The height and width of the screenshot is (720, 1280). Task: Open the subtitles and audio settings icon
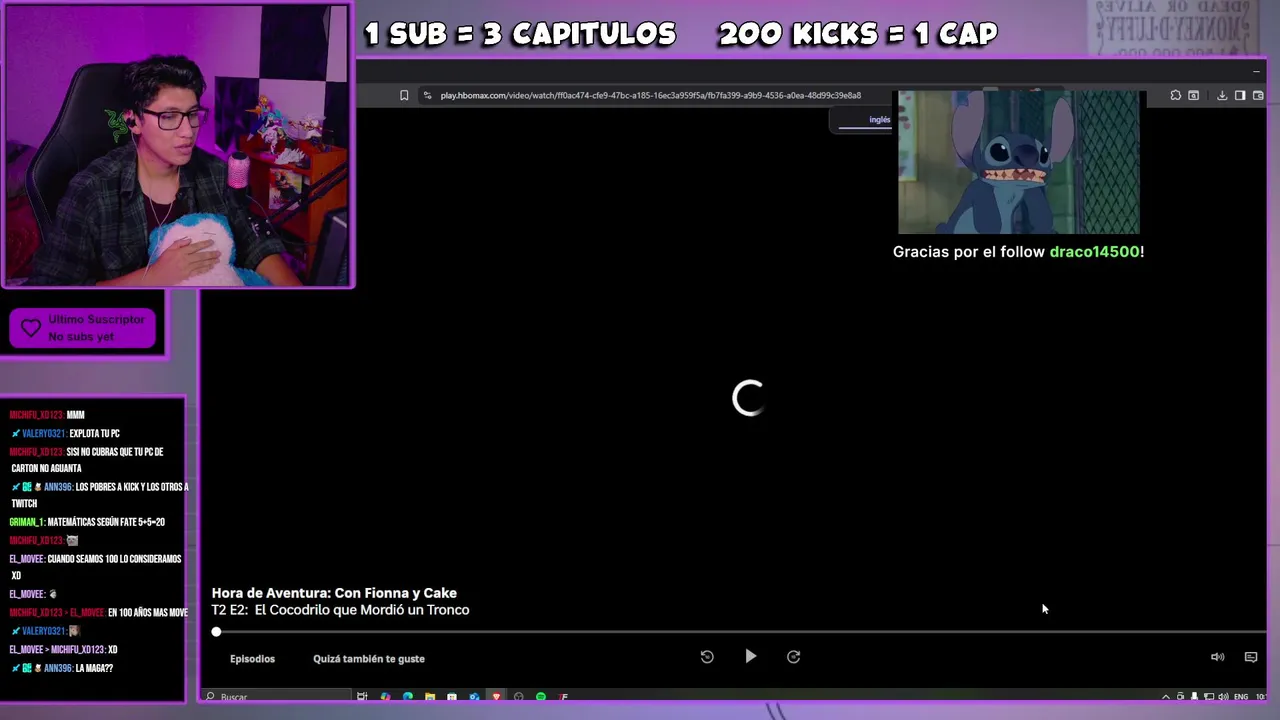click(x=1250, y=657)
